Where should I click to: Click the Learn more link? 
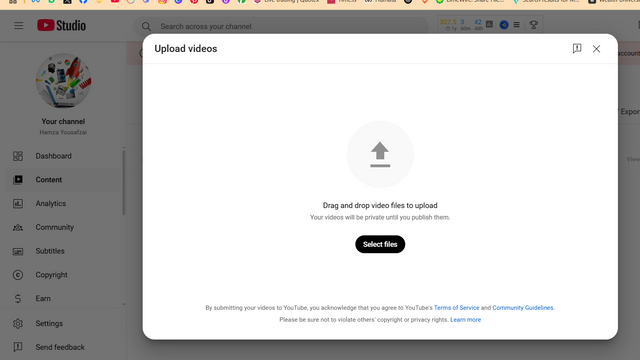click(x=465, y=320)
